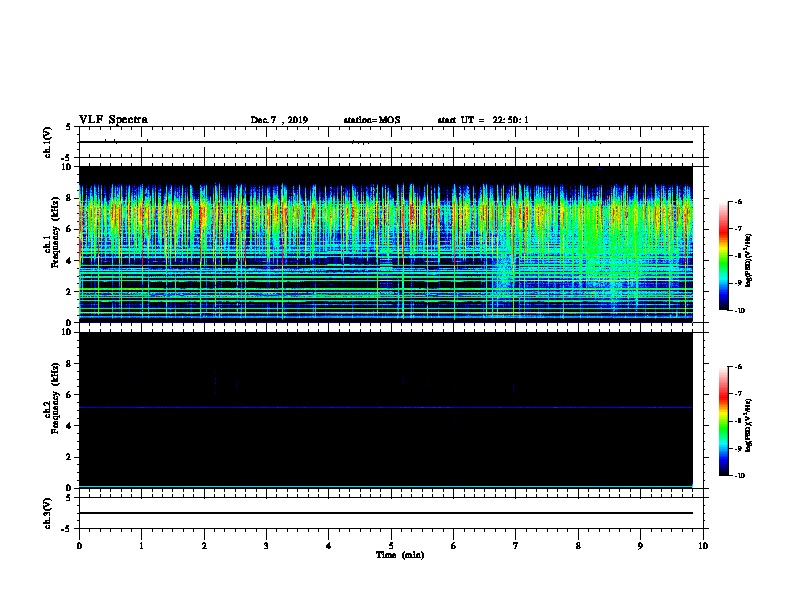Click the blue 5 kHz line in ch.2 spectrogram
The width and height of the screenshot is (792, 612).
point(385,407)
